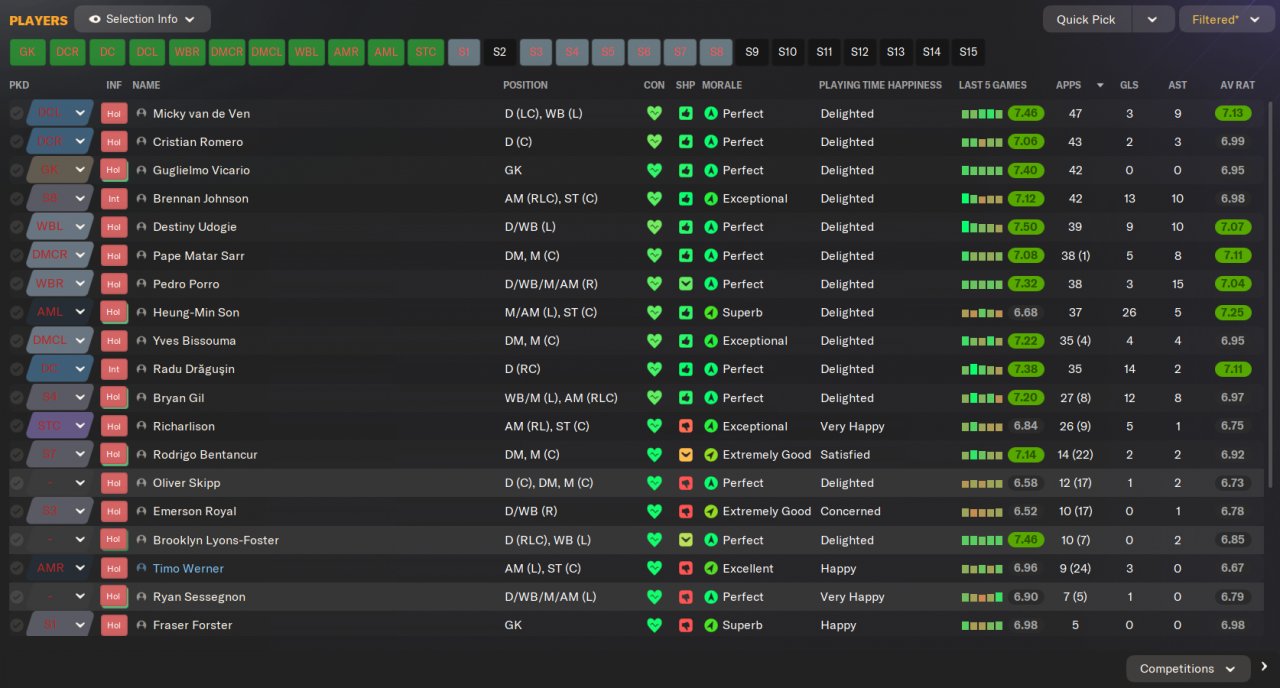The image size is (1280, 688).
Task: Click the right arrow next to Competitions
Action: click(x=1264, y=667)
